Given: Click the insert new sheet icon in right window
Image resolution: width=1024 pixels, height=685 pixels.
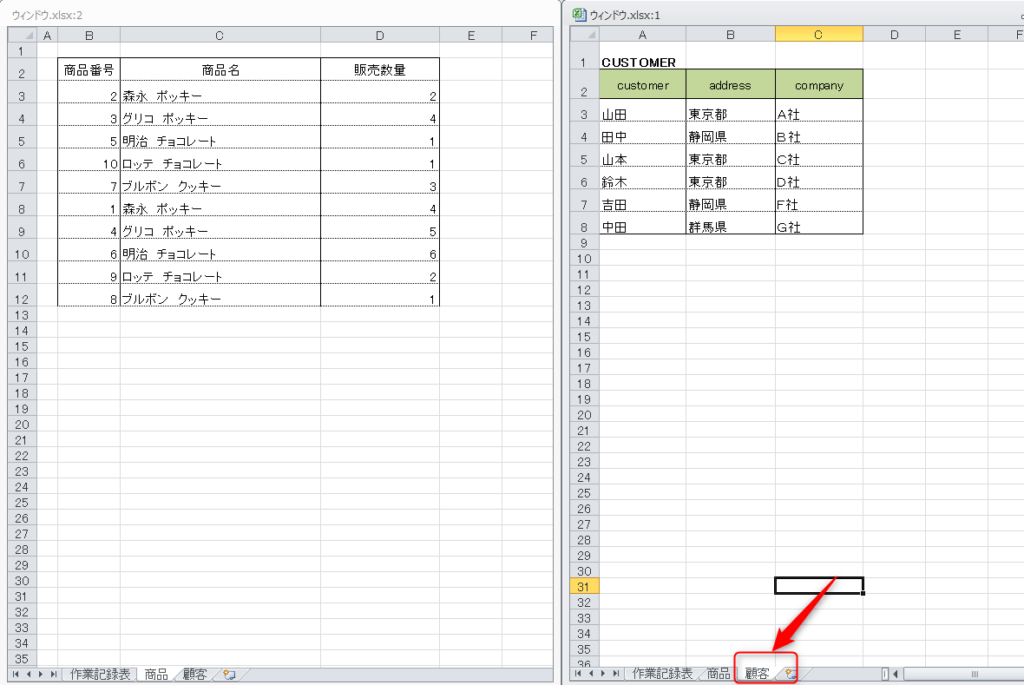Looking at the screenshot, I should pyautogui.click(x=790, y=675).
